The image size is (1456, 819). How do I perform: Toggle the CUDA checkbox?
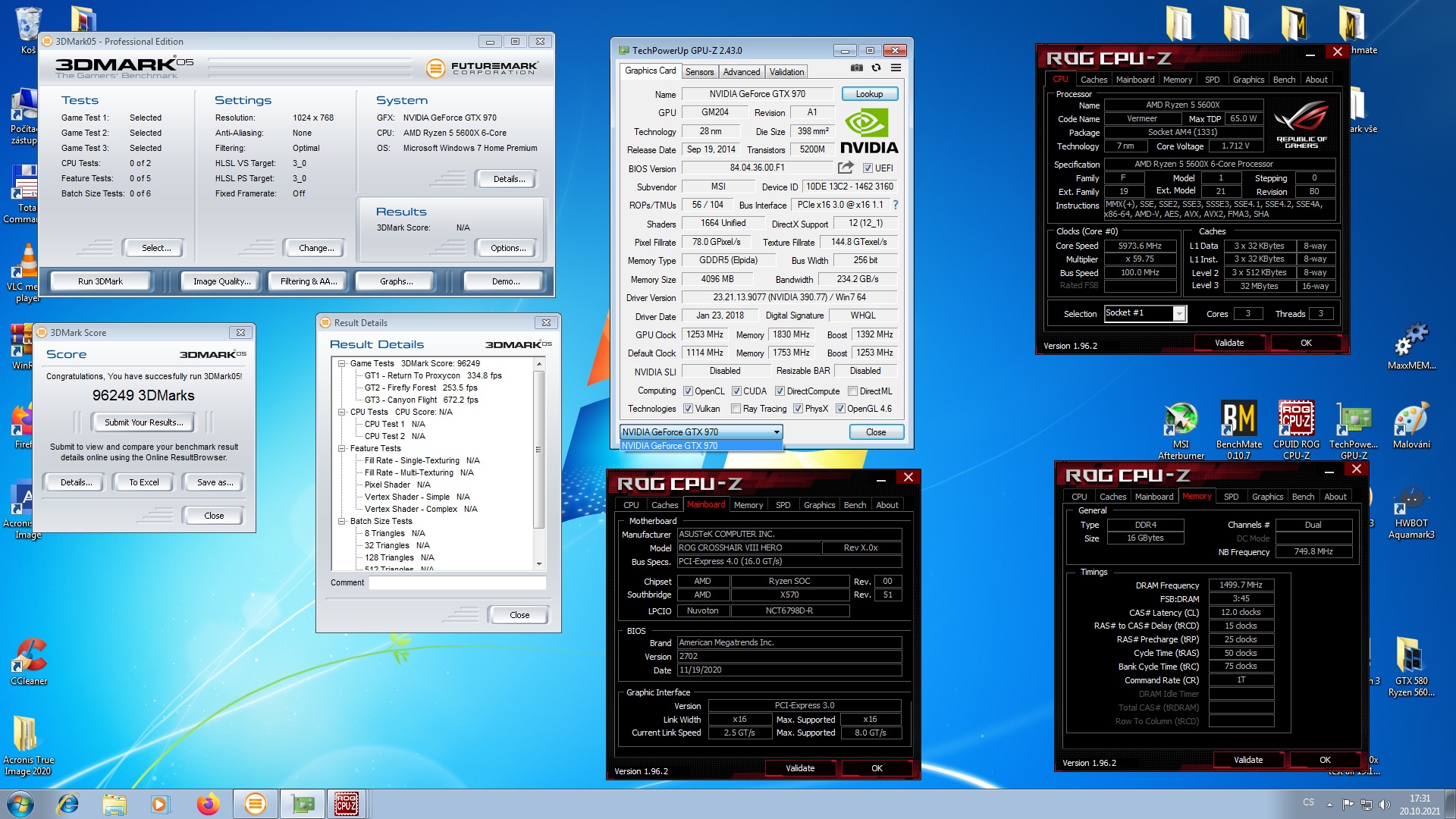coord(736,391)
